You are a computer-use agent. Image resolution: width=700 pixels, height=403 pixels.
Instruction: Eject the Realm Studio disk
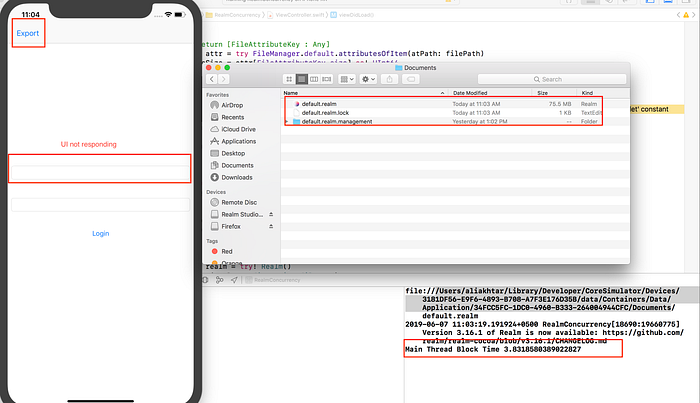pos(271,214)
